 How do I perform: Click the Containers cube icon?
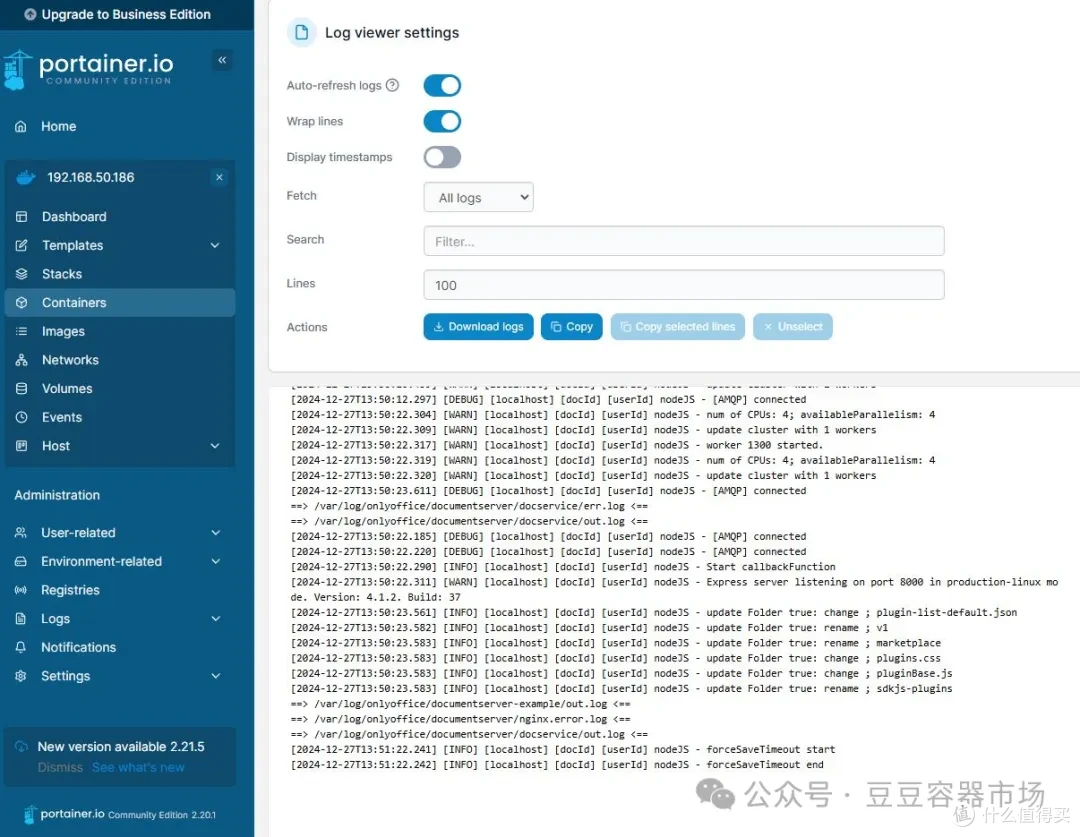[x=21, y=303]
